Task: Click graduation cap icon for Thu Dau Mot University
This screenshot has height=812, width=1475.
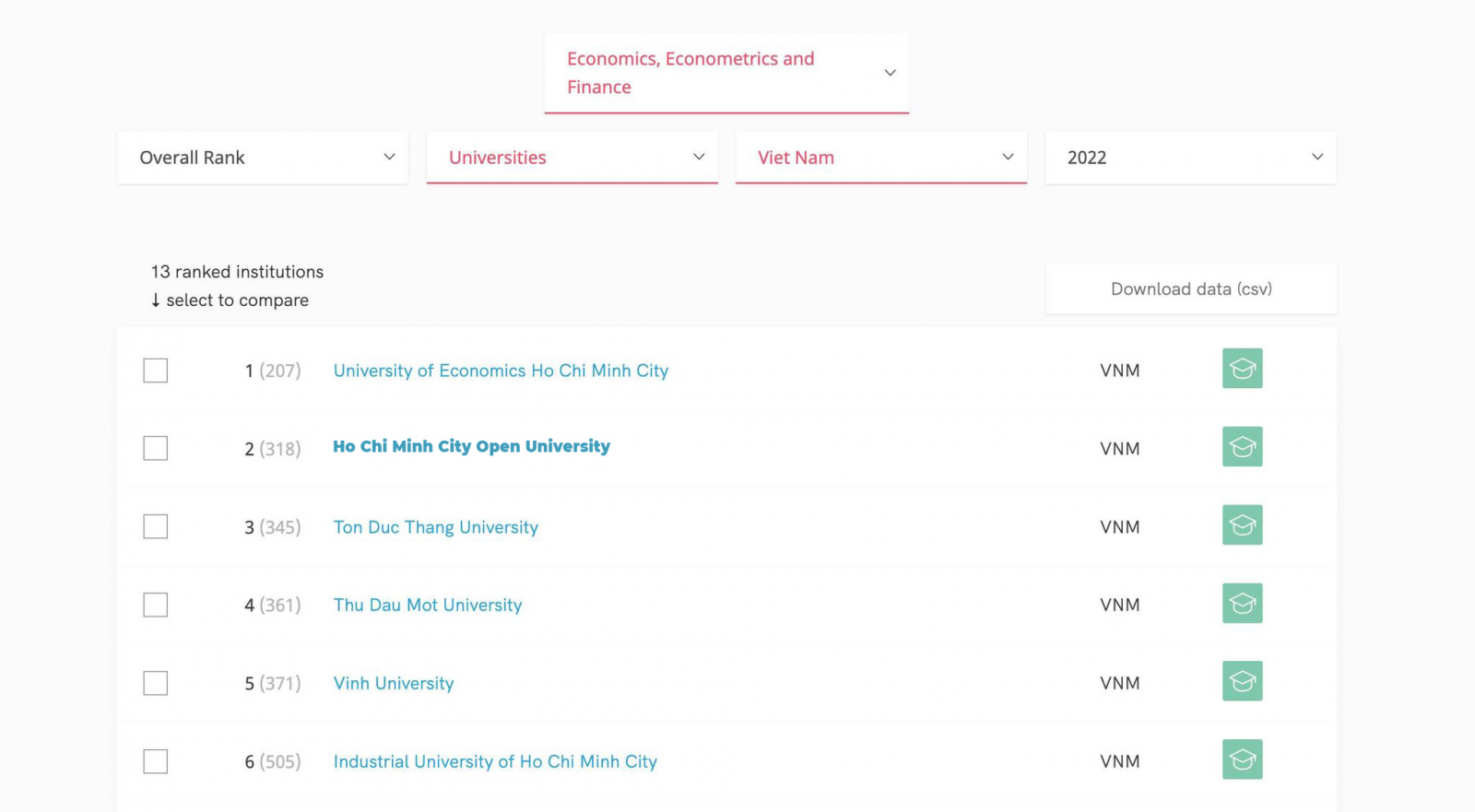Action: tap(1242, 604)
